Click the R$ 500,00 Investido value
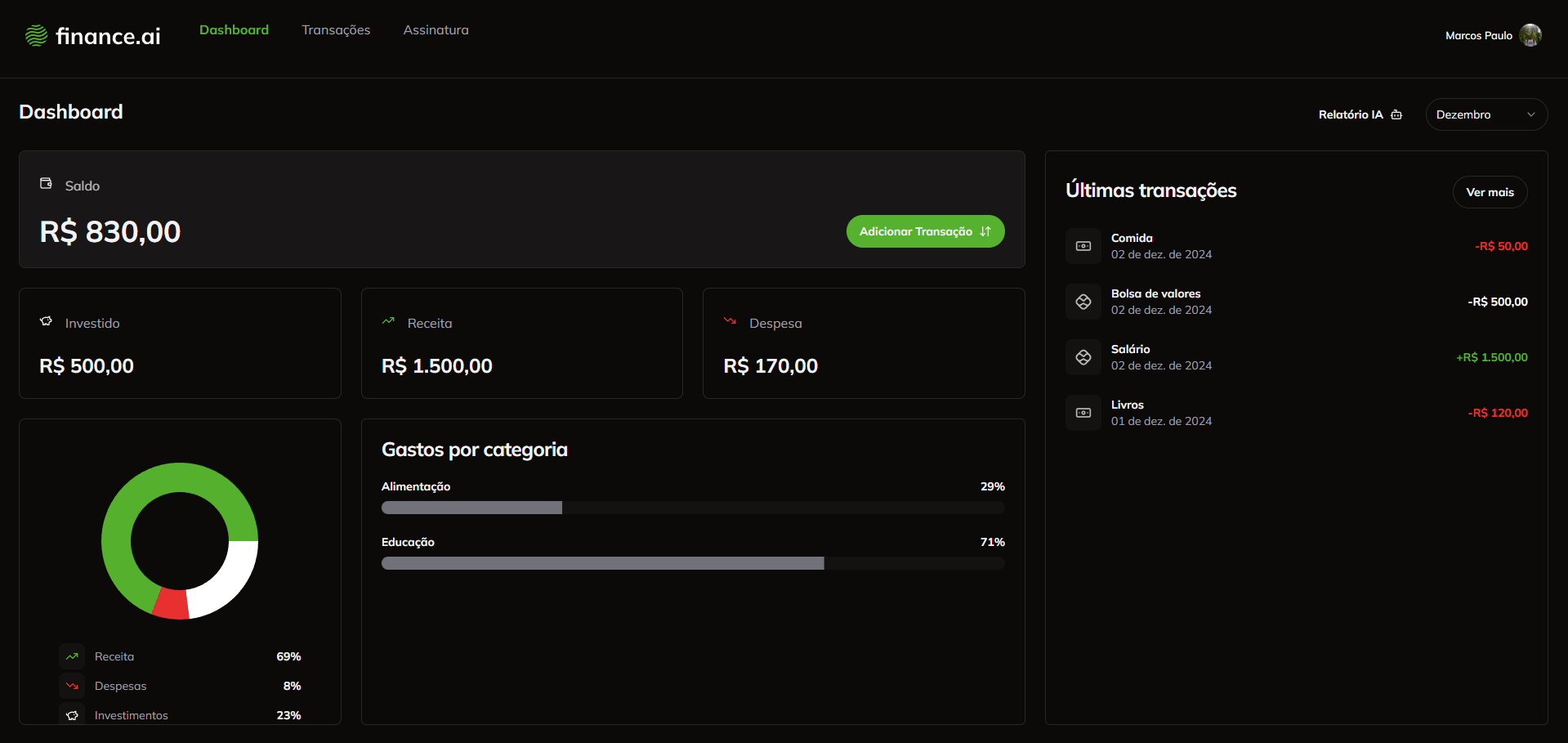Image resolution: width=1568 pixels, height=743 pixels. [87, 365]
